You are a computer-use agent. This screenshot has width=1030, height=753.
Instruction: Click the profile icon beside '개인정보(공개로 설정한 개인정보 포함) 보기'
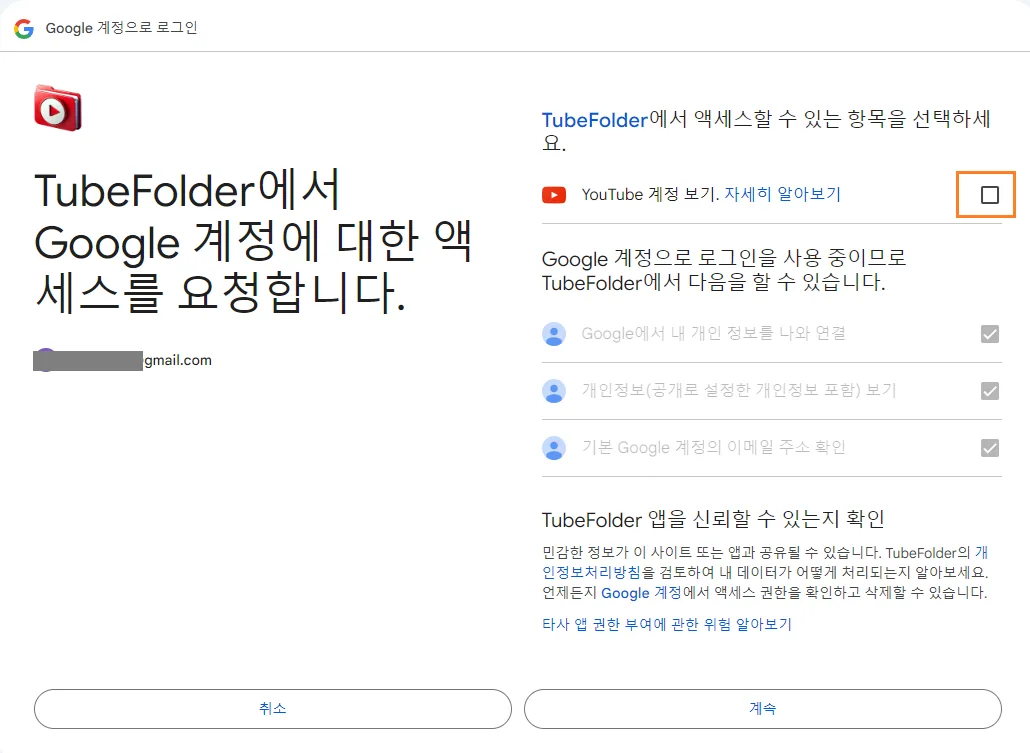point(554,391)
